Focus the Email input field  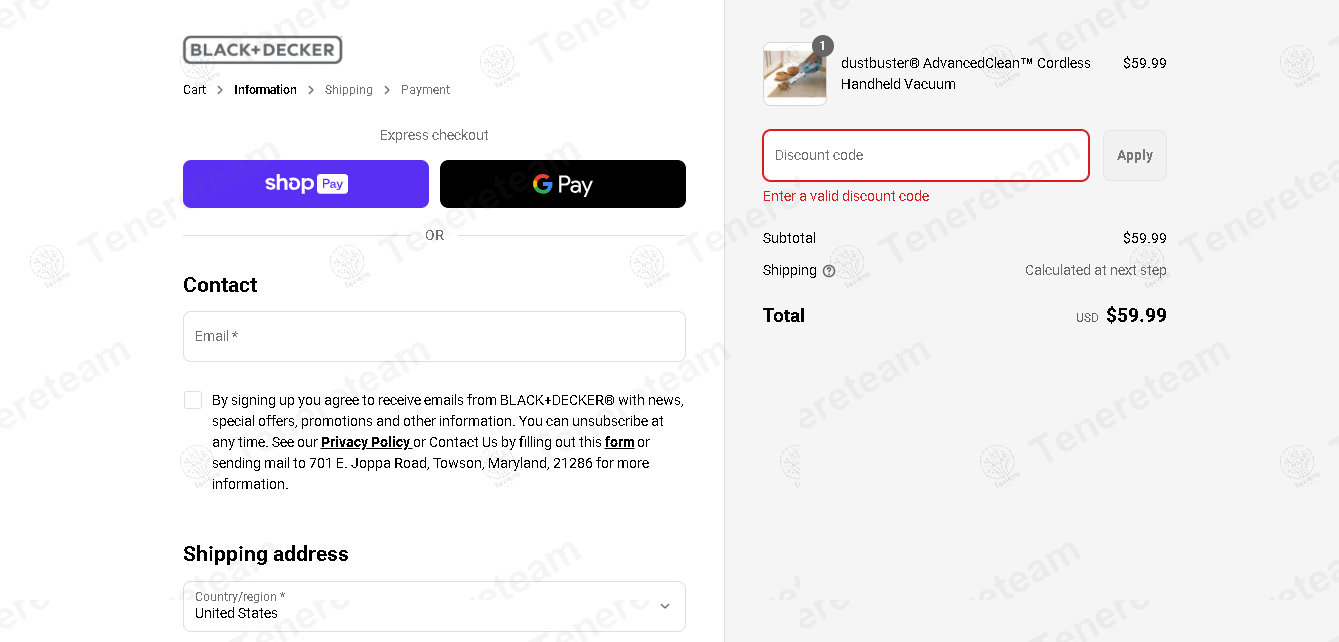click(x=434, y=336)
